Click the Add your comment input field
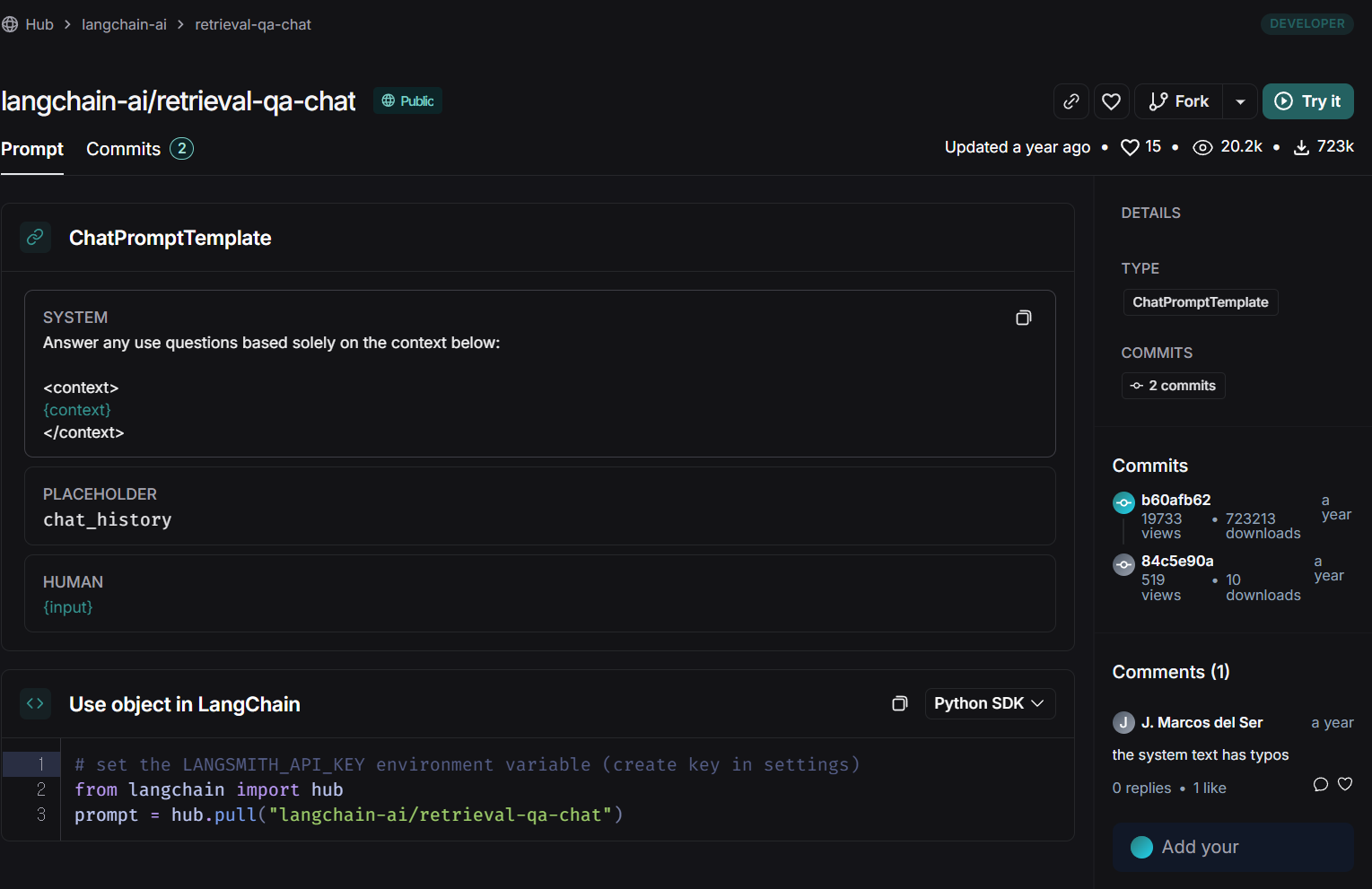The image size is (1372, 889). [x=1233, y=847]
